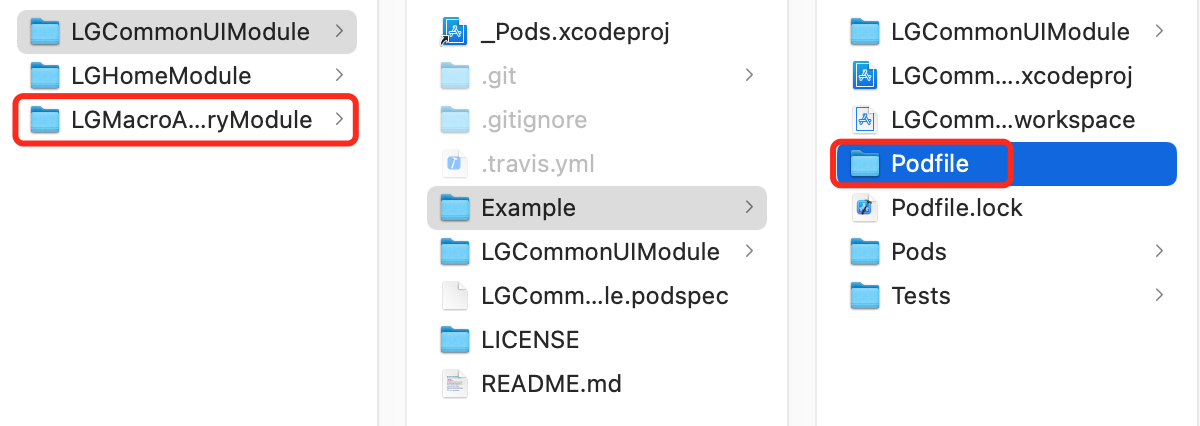Expand the .git folder chevron
This screenshot has width=1200, height=426.
pos(749,76)
